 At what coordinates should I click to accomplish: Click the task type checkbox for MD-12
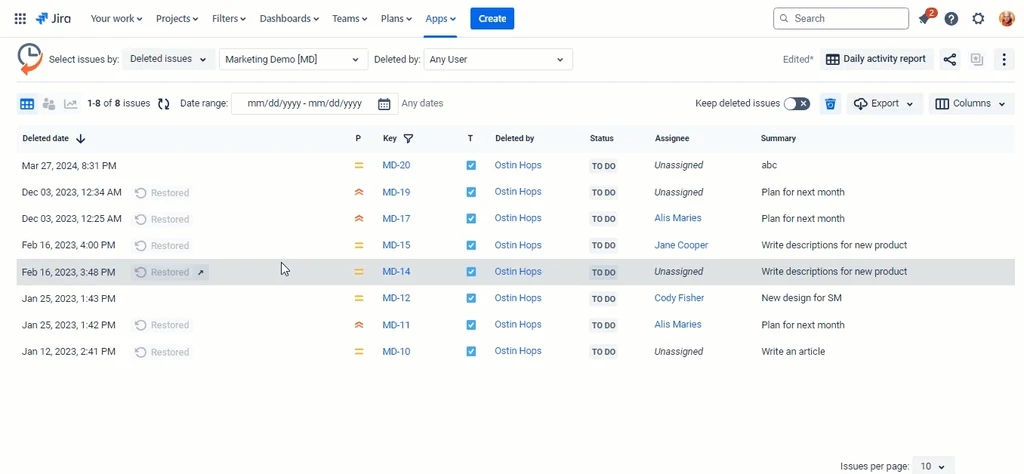coord(471,298)
